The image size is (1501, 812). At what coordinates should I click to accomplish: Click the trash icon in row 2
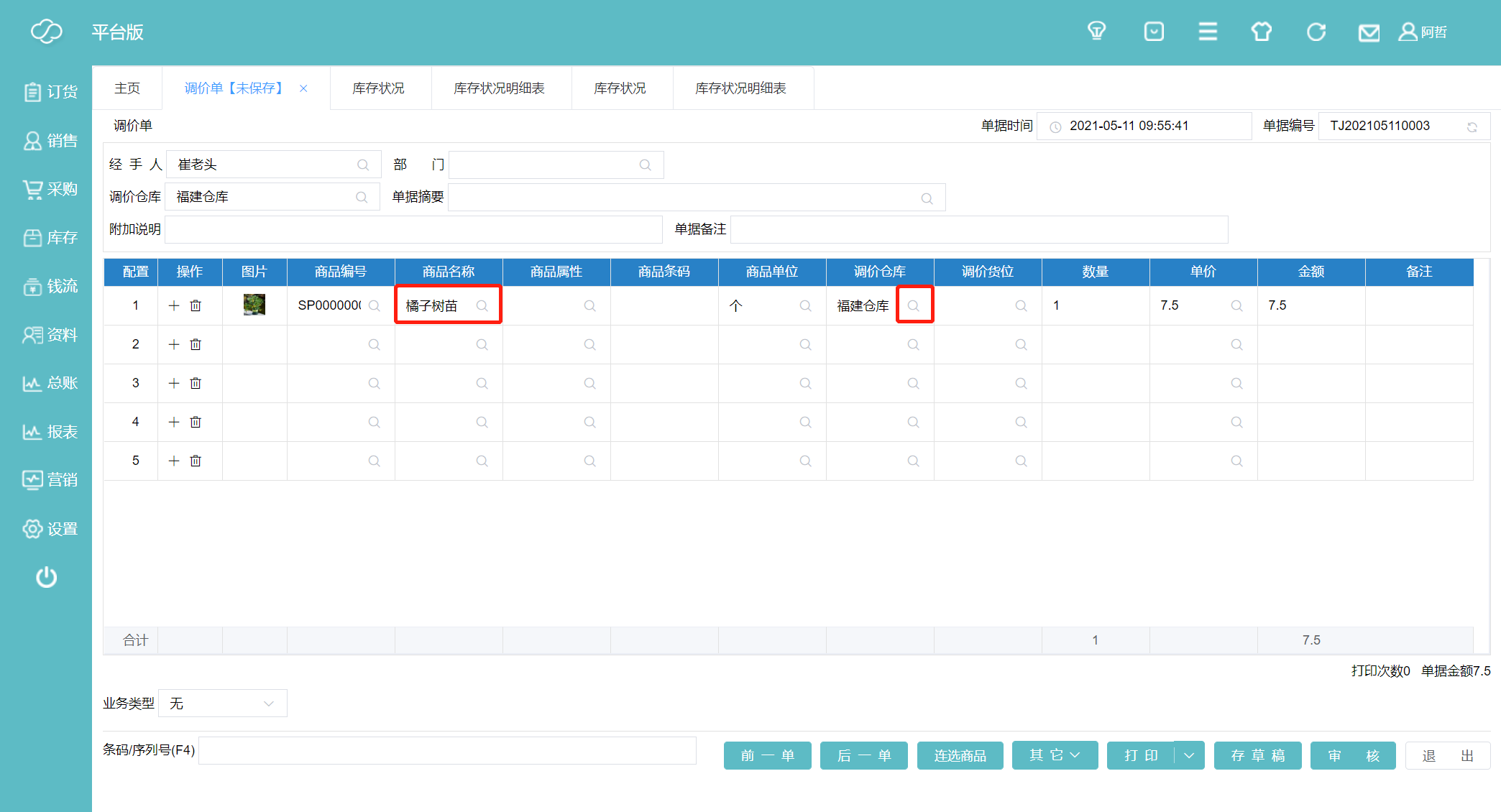point(196,344)
